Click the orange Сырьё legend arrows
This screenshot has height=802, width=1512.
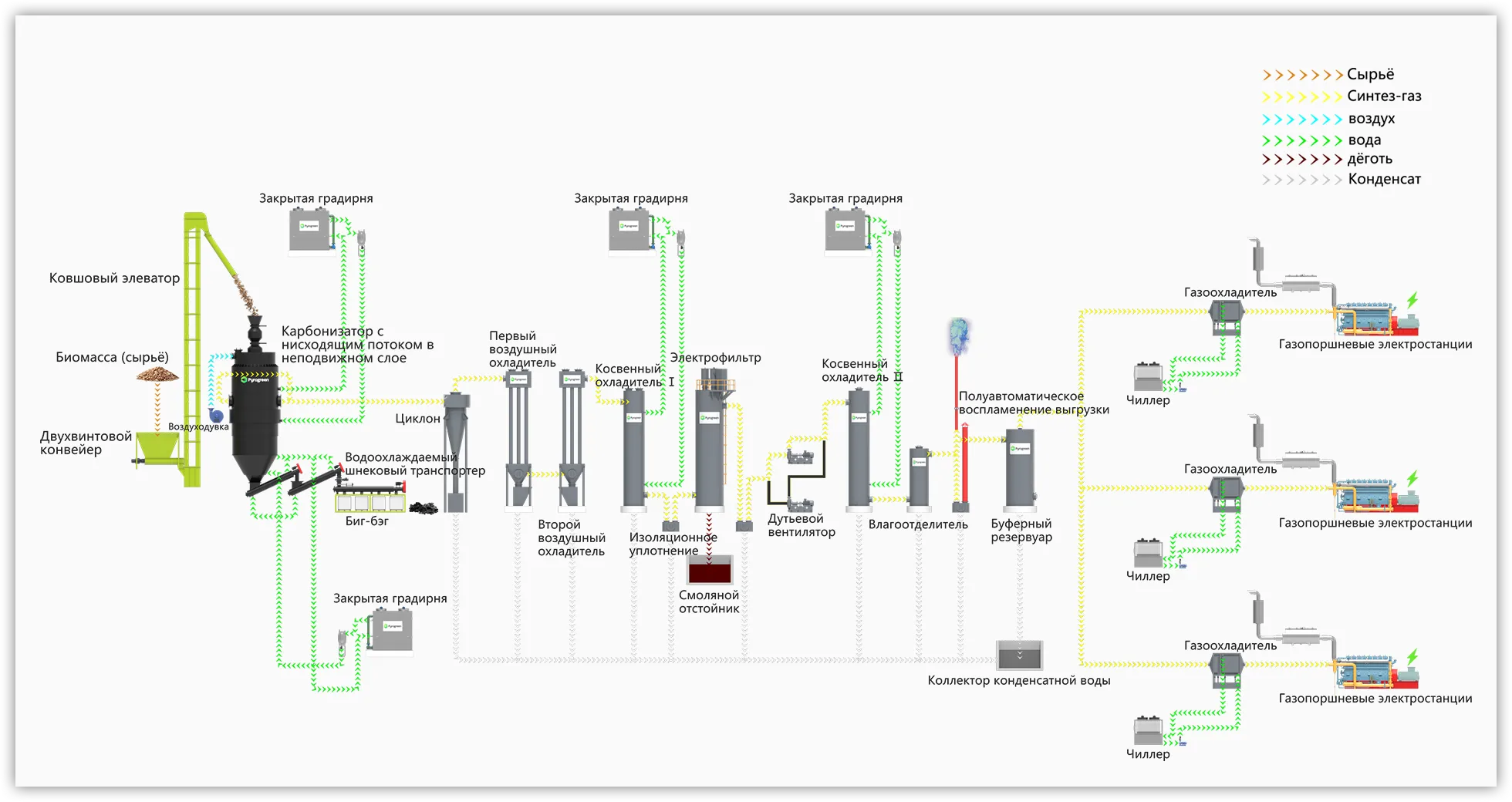(1302, 76)
